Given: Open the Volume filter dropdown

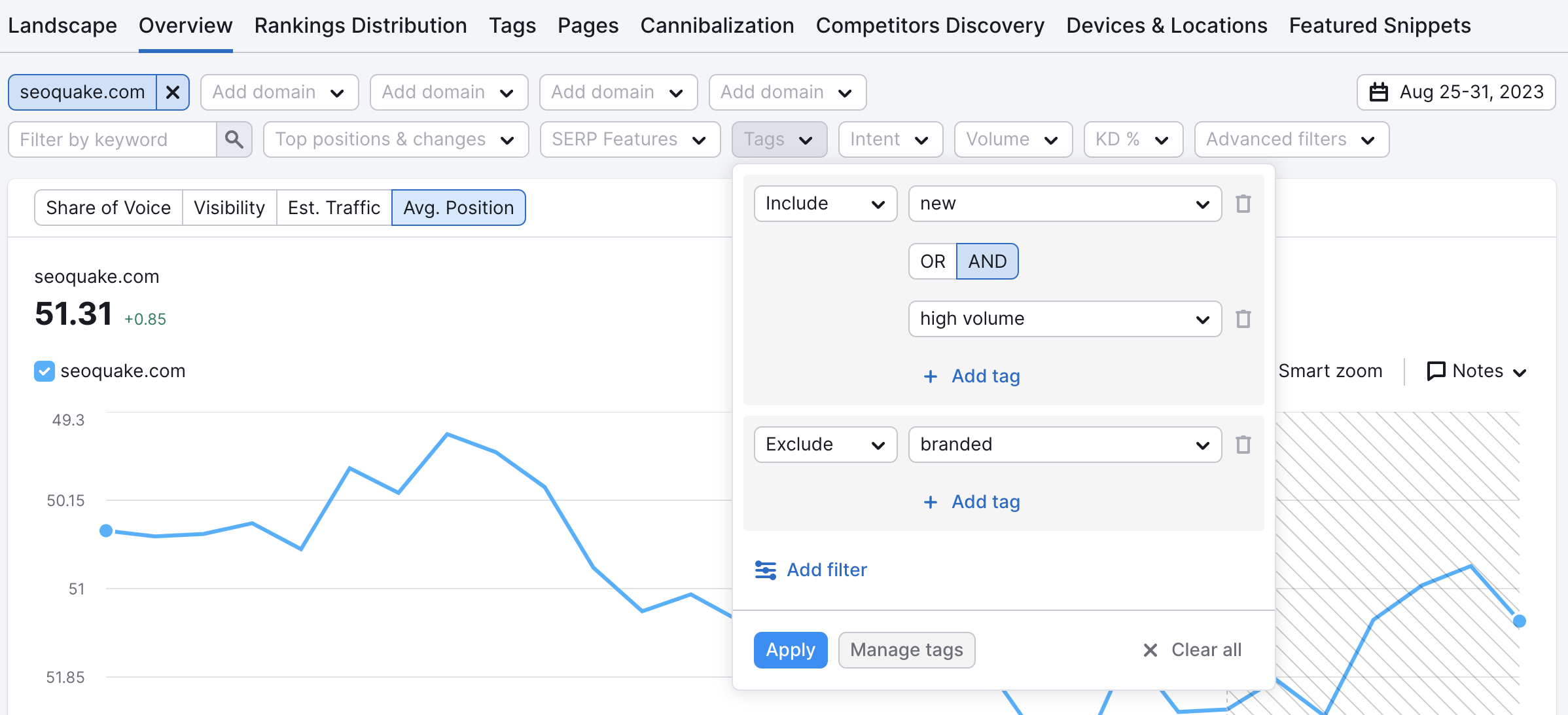Looking at the screenshot, I should point(1011,139).
